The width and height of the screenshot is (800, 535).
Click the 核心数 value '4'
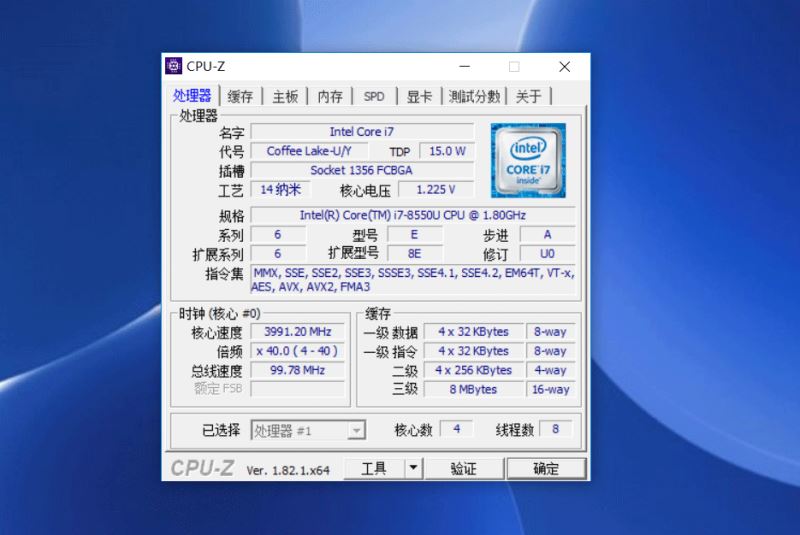tap(457, 429)
